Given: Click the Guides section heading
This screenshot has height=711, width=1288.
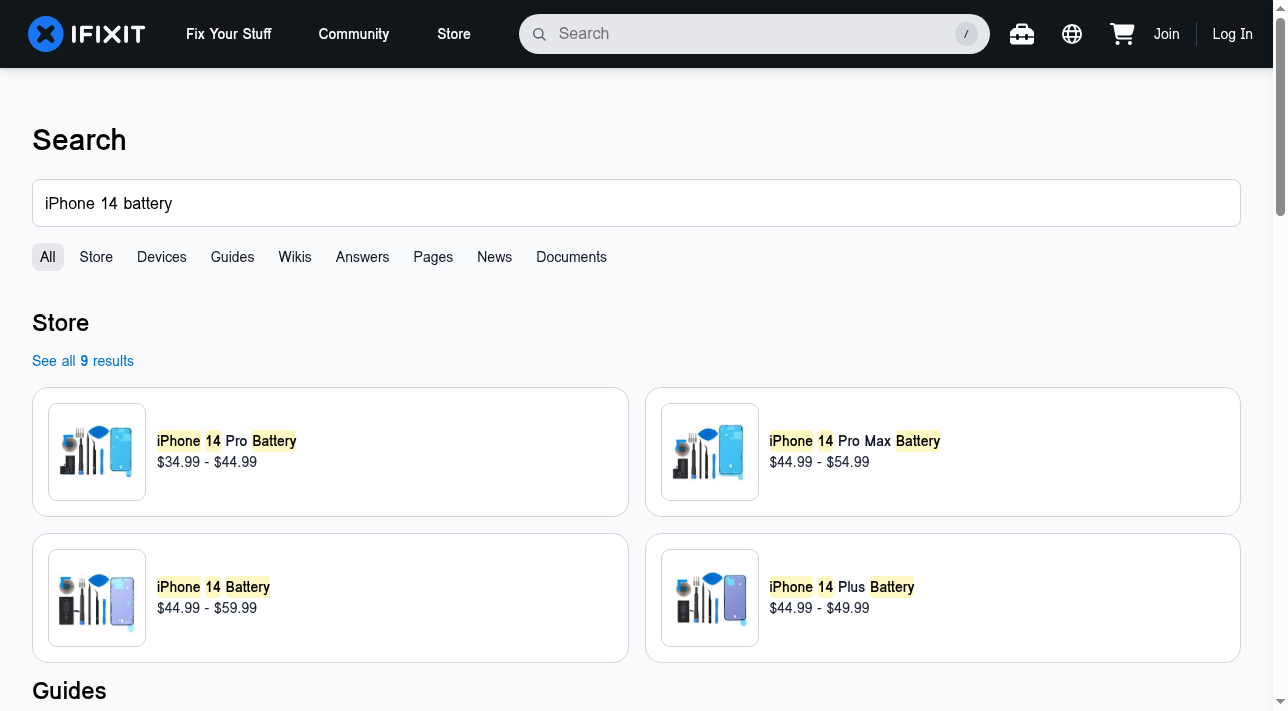Looking at the screenshot, I should tap(69, 691).
